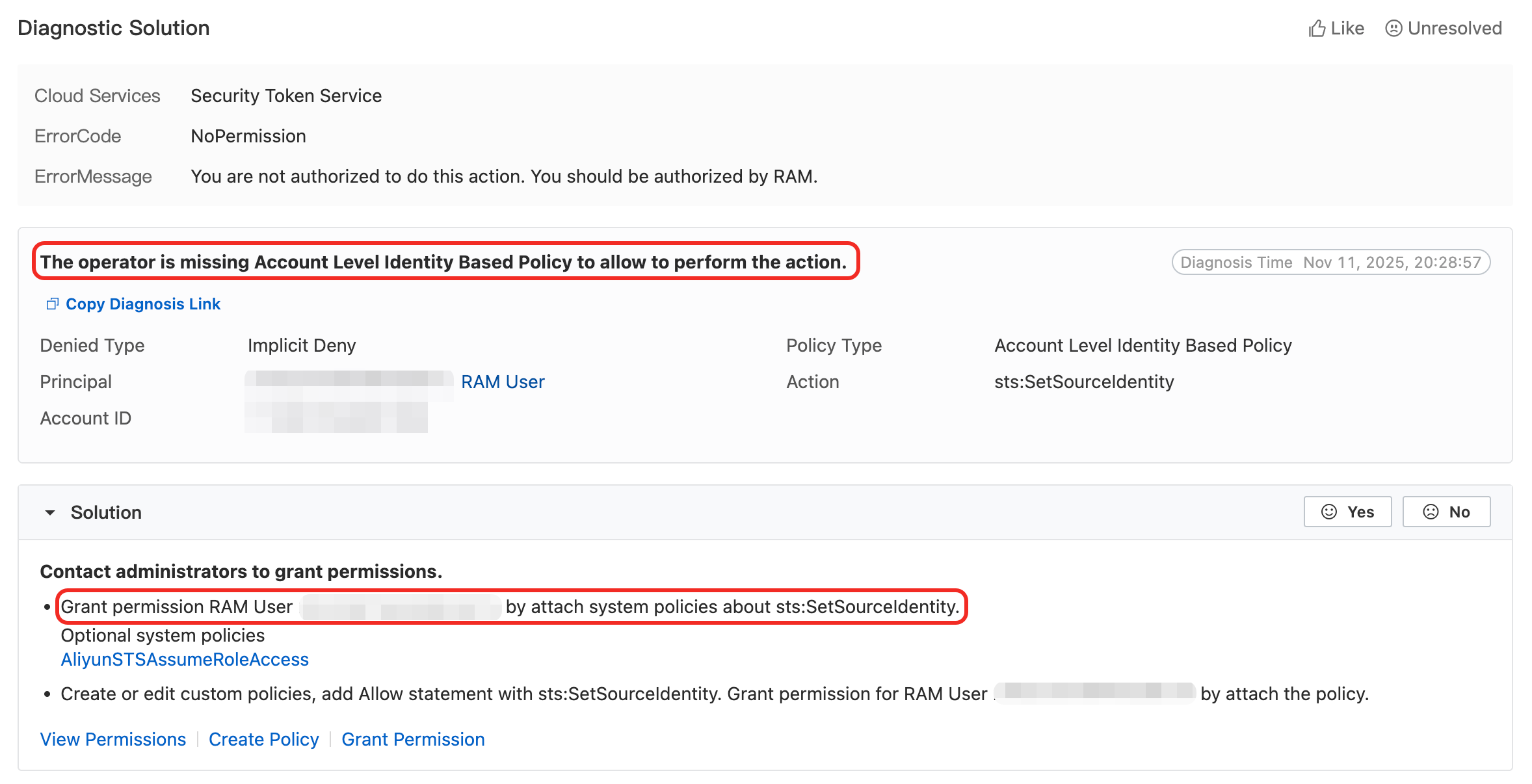This screenshot has height=784, width=1532.
Task: Follow the Grant Permission link
Action: click(413, 740)
